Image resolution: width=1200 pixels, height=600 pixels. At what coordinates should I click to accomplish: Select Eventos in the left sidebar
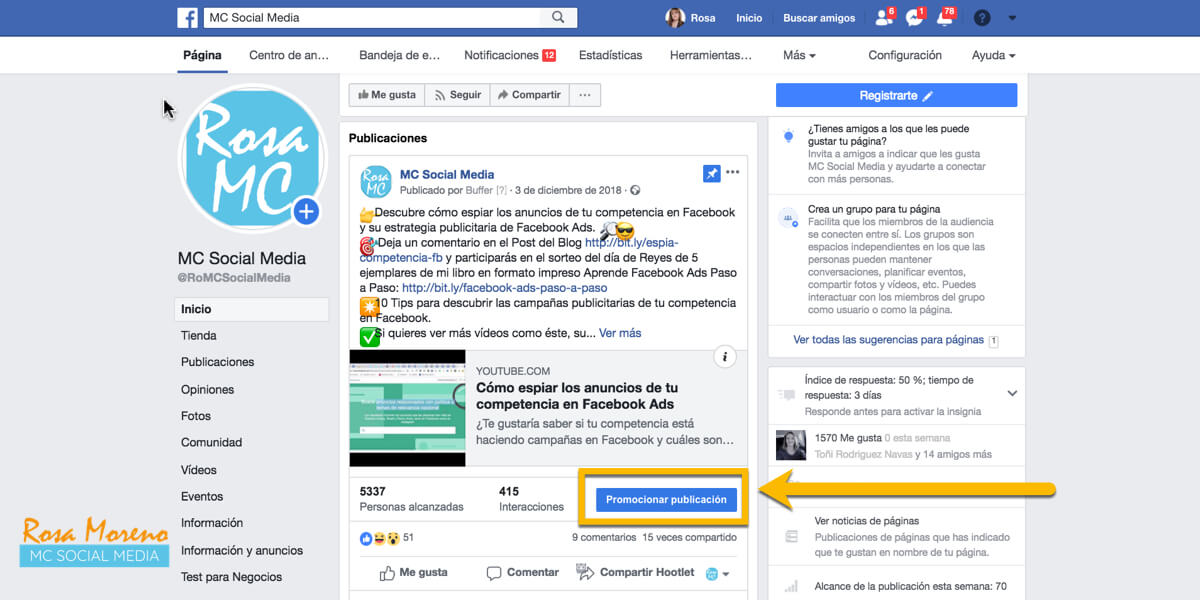point(202,496)
